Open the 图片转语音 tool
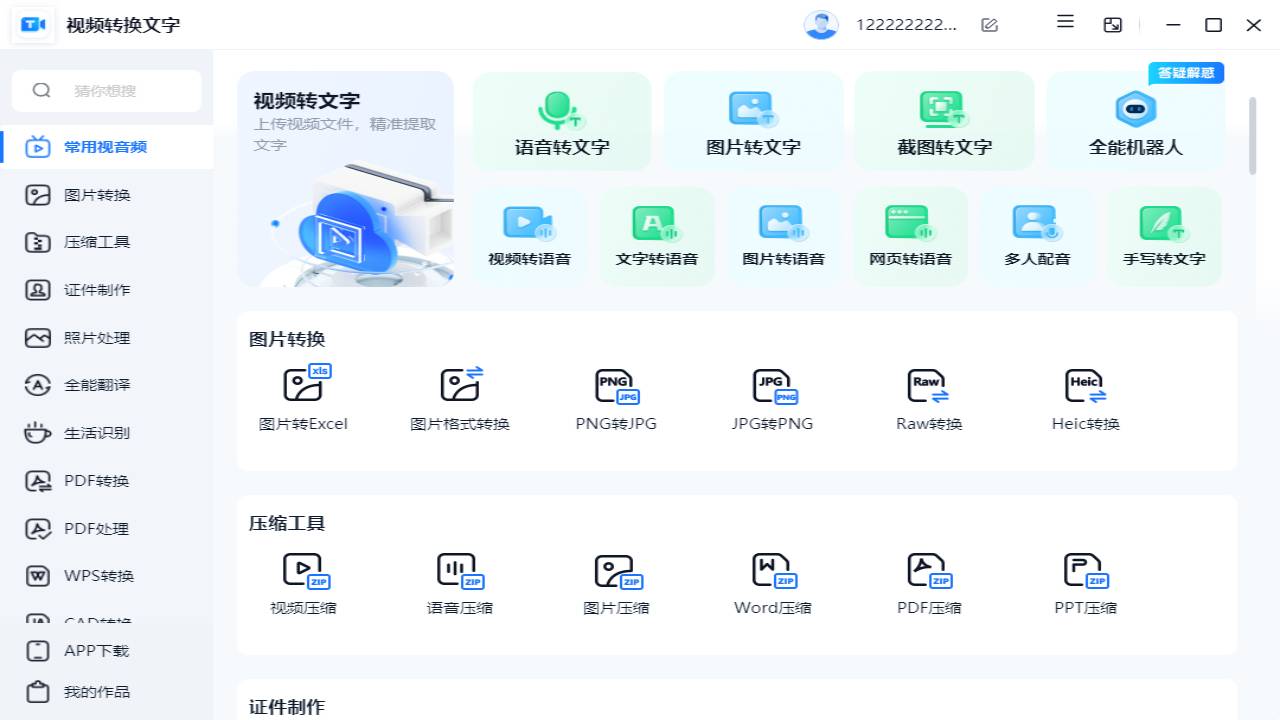Image resolution: width=1280 pixels, height=720 pixels. (x=783, y=236)
